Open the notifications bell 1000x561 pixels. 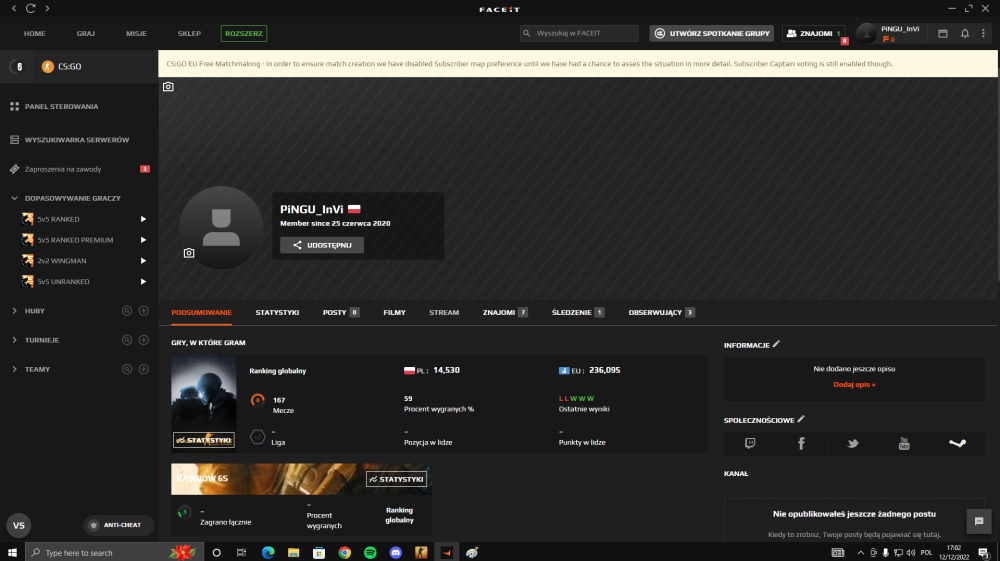click(x=965, y=33)
